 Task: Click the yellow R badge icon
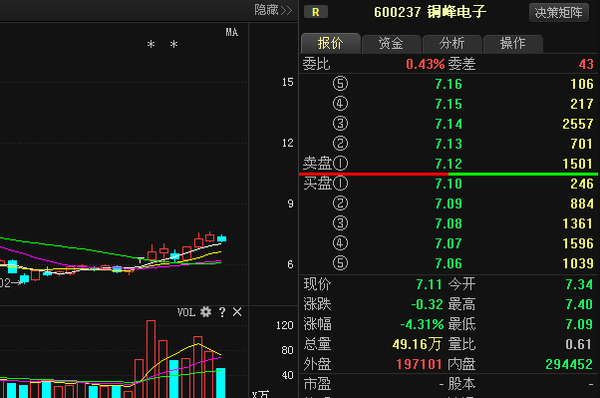tap(316, 12)
